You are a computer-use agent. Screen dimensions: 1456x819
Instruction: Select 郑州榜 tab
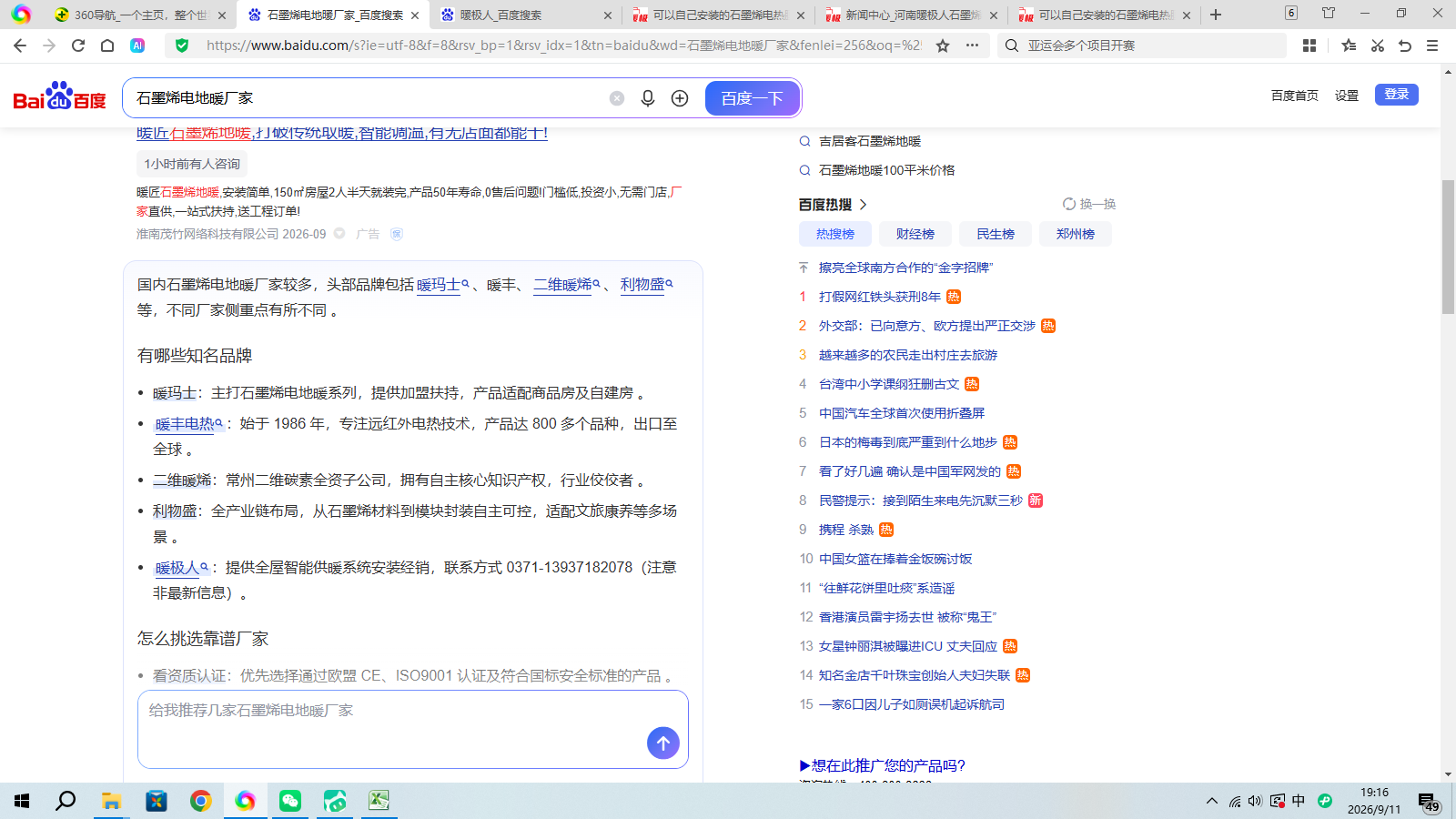tap(1076, 234)
